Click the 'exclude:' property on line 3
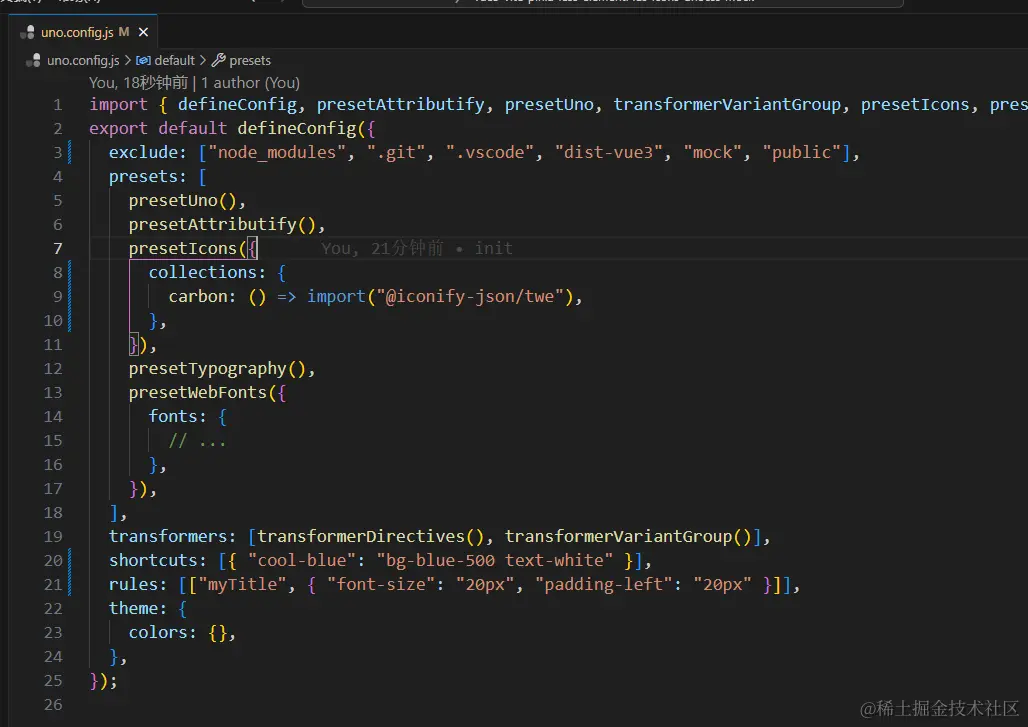 pyautogui.click(x=148, y=153)
